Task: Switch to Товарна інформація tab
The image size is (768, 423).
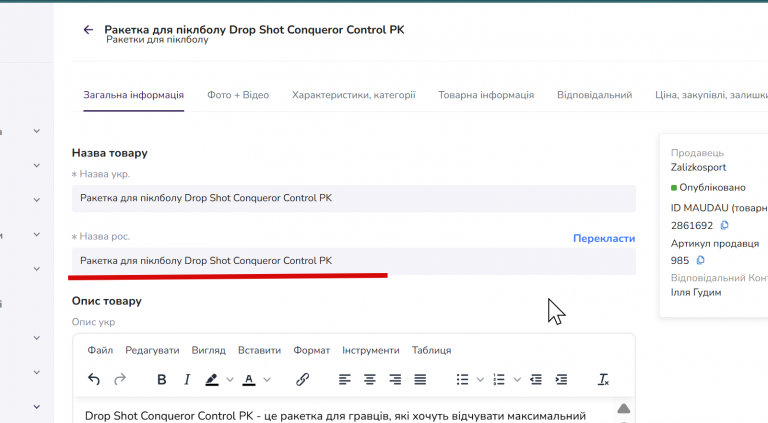Action: pos(486,95)
